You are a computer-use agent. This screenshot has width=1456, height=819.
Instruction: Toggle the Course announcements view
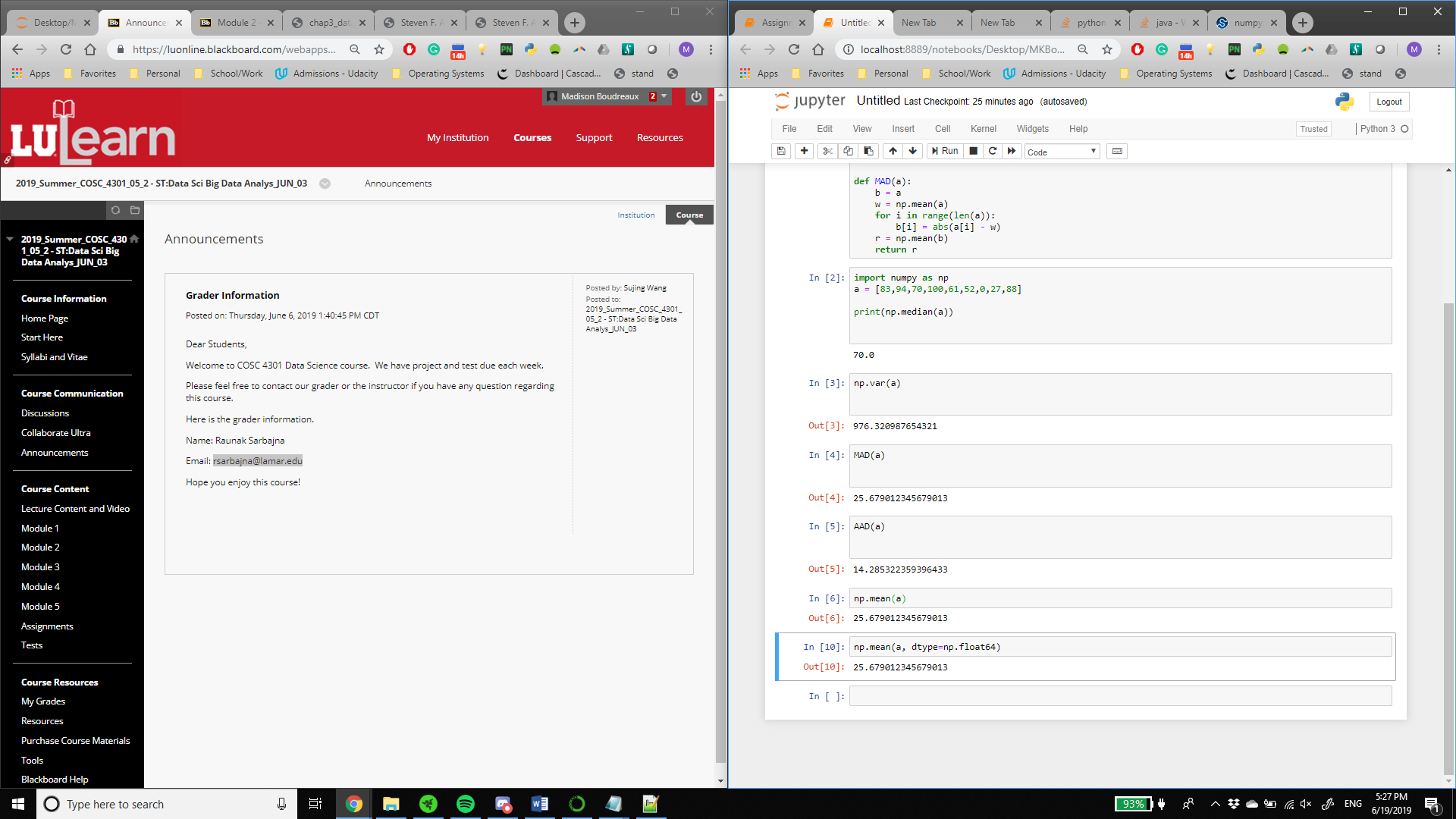(x=689, y=215)
